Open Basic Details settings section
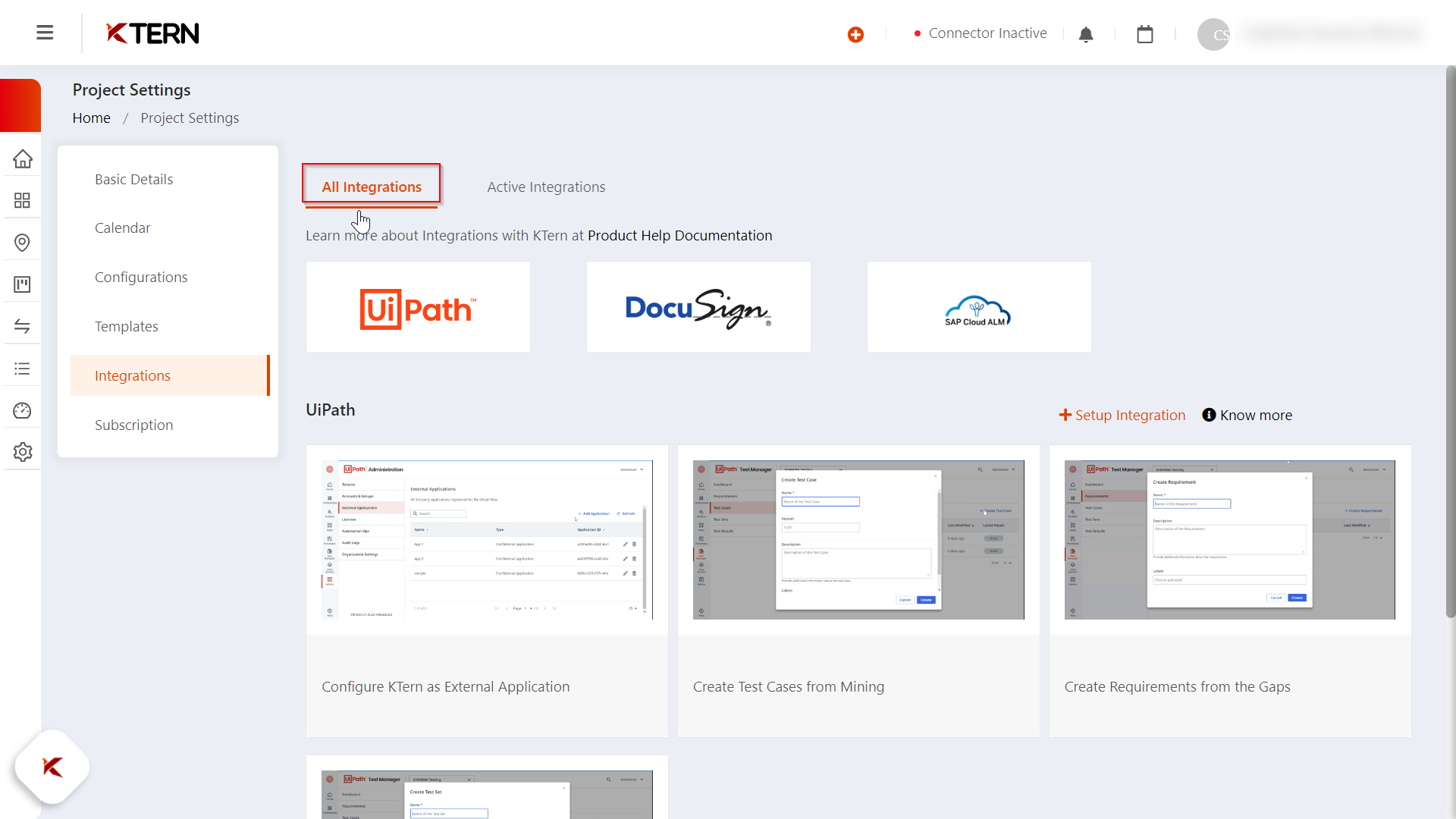 click(x=133, y=179)
